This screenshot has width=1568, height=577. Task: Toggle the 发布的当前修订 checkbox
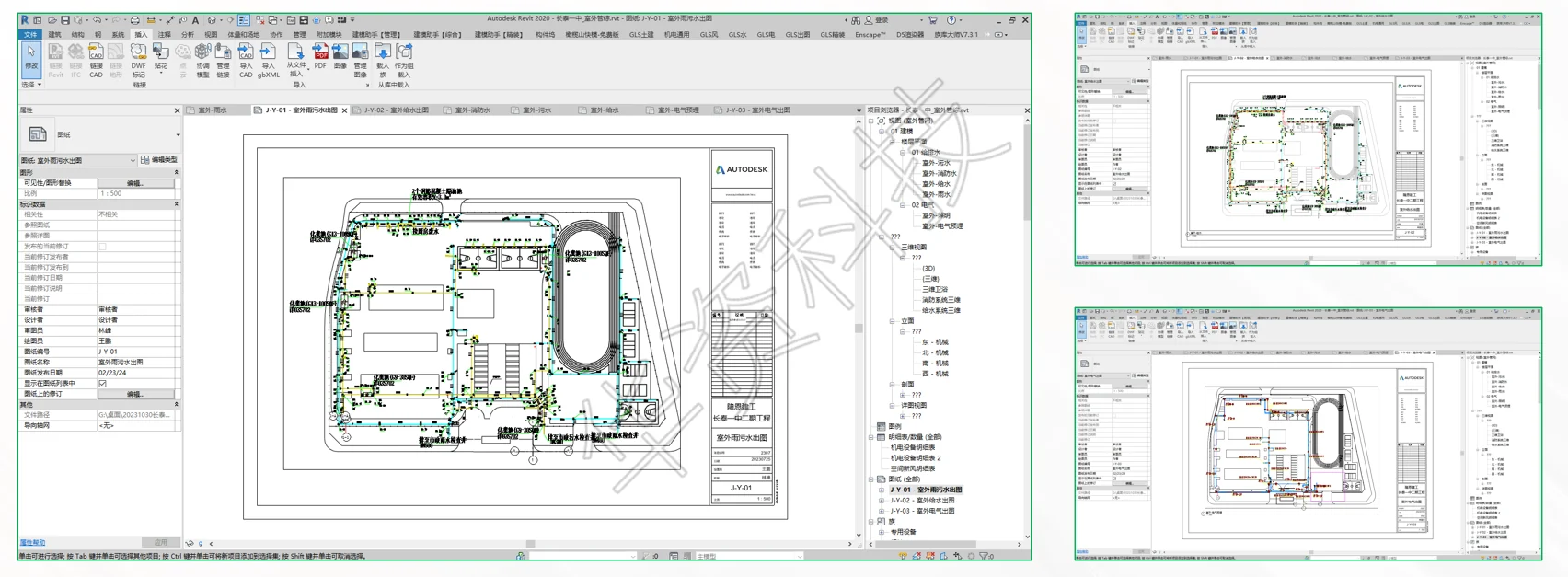[102, 247]
